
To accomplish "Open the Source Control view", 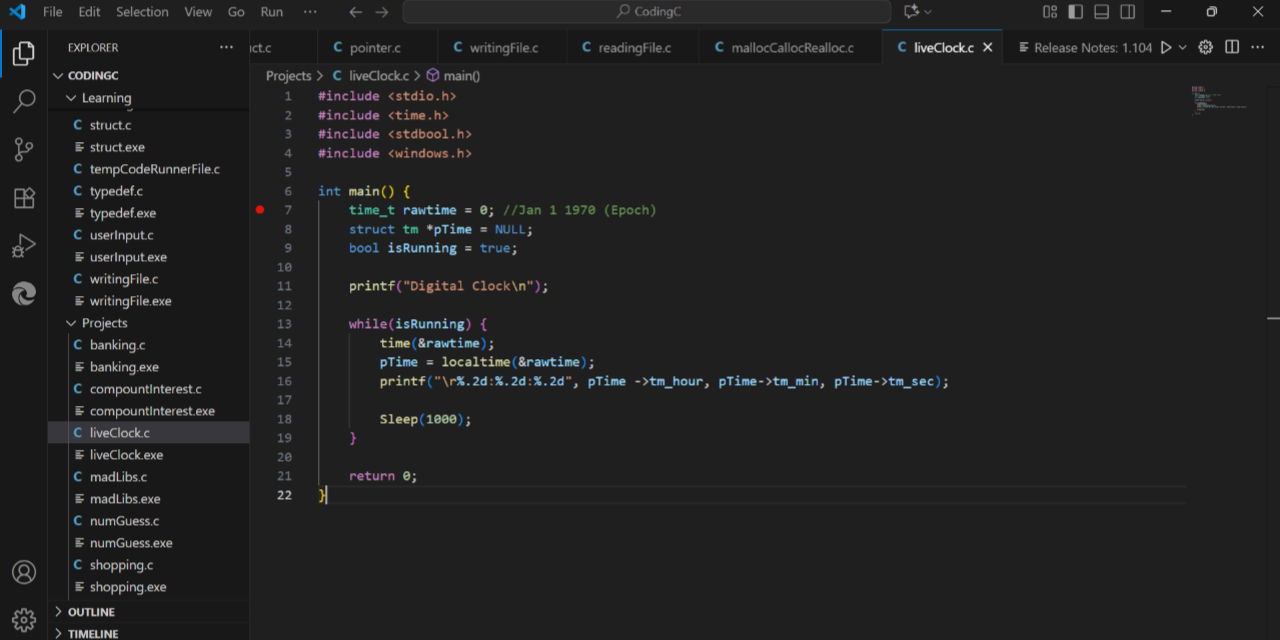I will pos(24,149).
